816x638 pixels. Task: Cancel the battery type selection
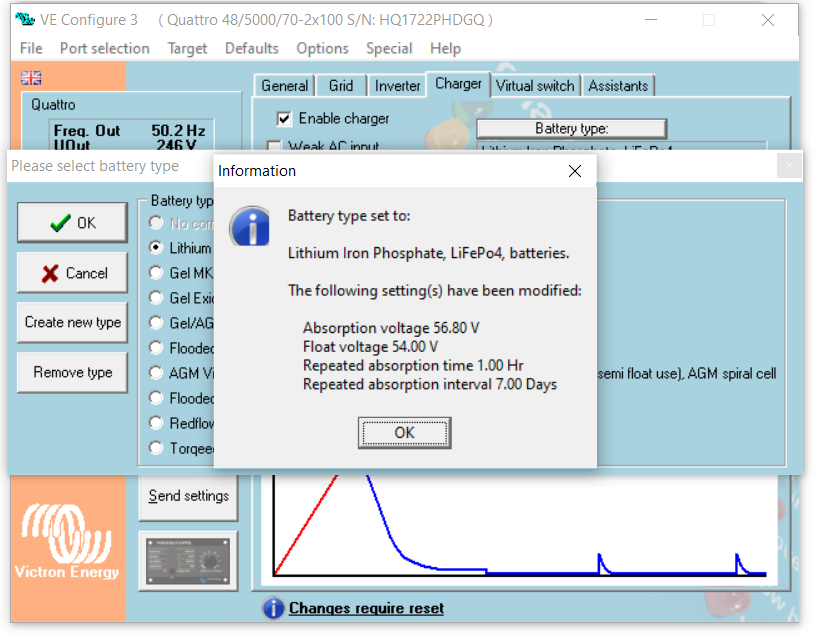[x=72, y=273]
